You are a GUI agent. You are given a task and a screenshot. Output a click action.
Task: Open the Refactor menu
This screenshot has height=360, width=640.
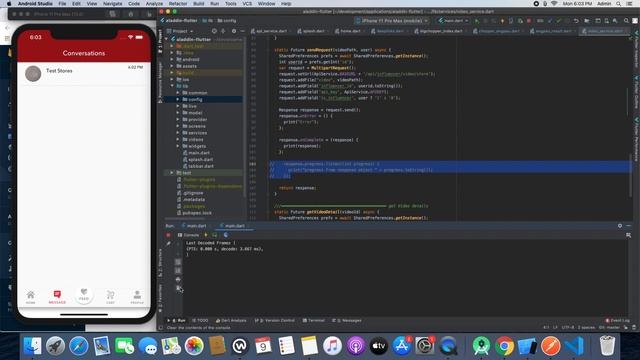178,4
